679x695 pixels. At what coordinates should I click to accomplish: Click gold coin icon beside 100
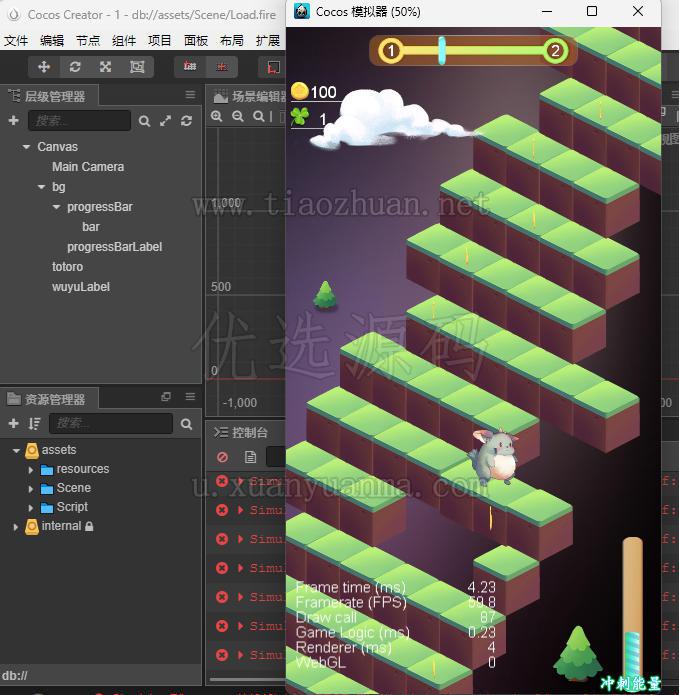point(300,91)
